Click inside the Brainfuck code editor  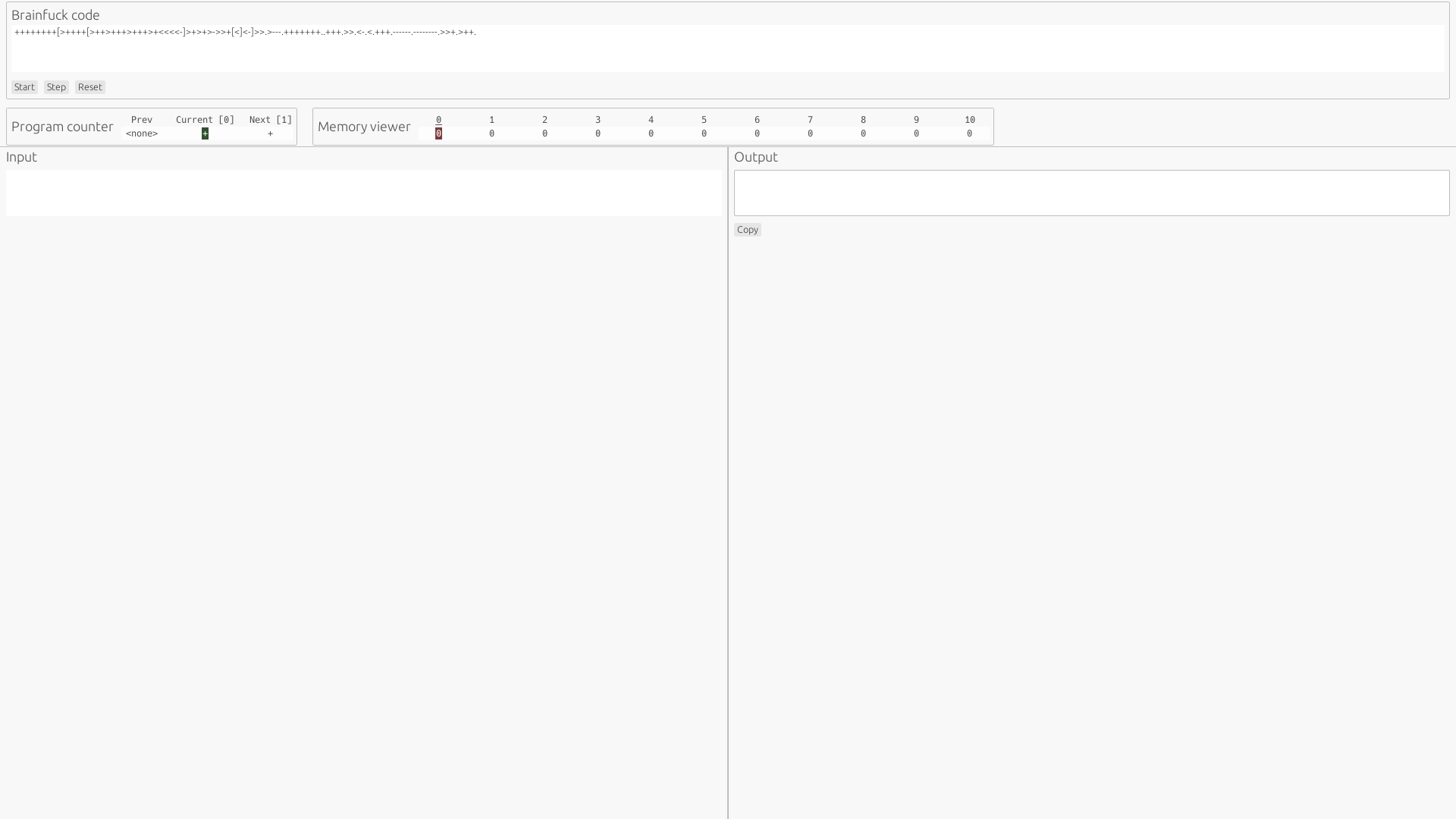[x=728, y=49]
